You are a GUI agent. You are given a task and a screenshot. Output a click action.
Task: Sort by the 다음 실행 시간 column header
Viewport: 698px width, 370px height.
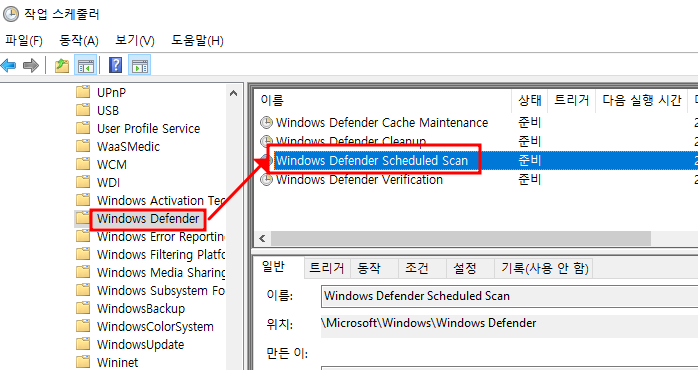pyautogui.click(x=641, y=101)
